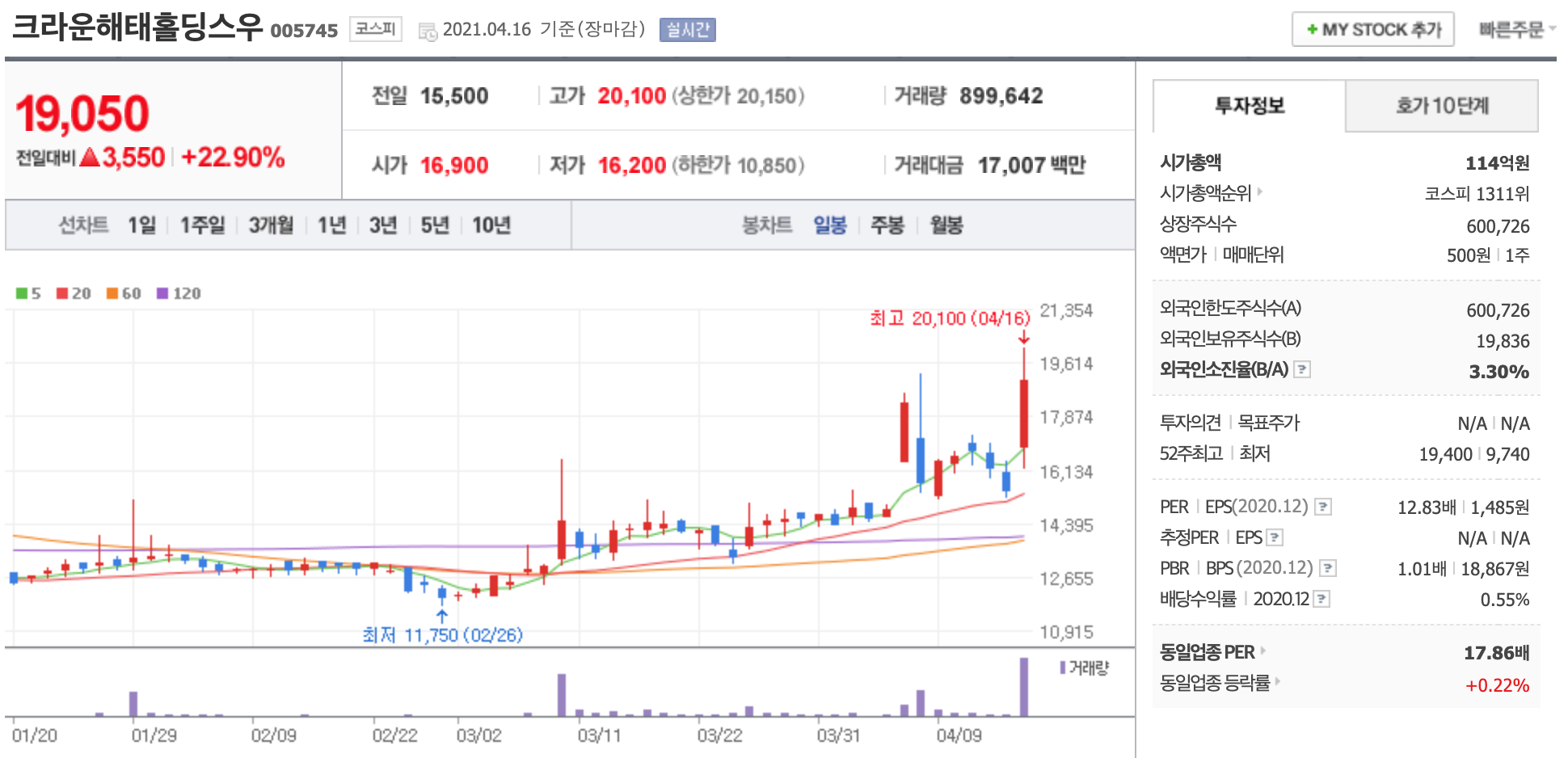
Task: Select the 1주일 line chart period
Action: [202, 225]
